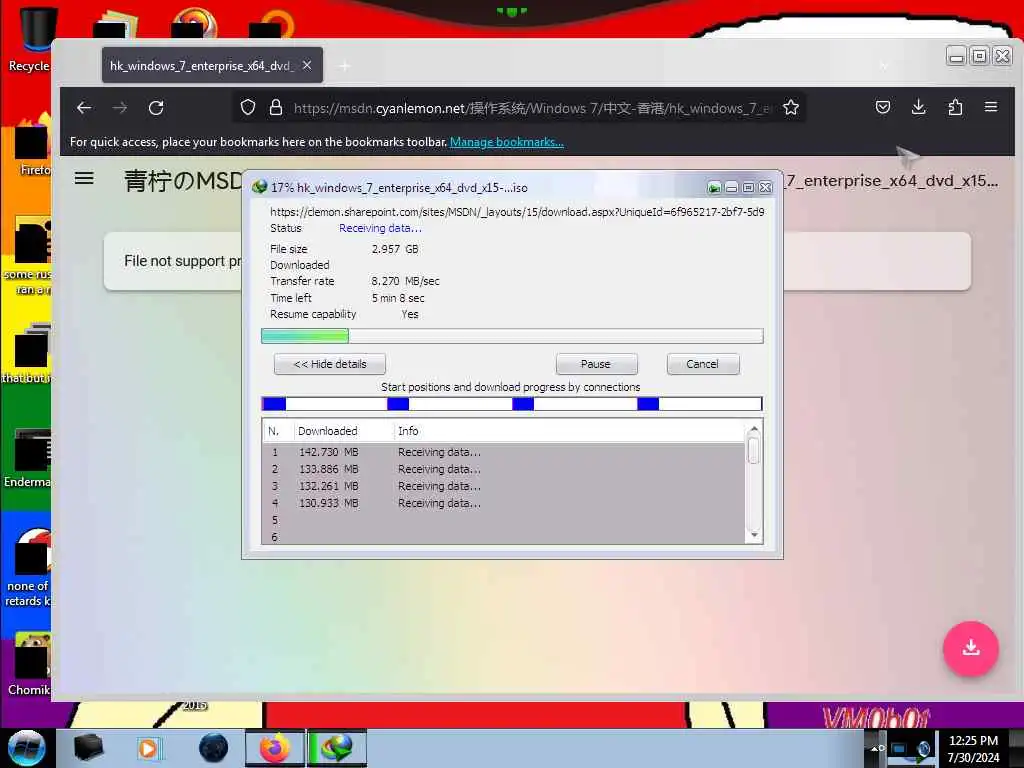The height and width of the screenshot is (768, 1024).
Task: Pause the ISO download
Action: pyautogui.click(x=596, y=364)
